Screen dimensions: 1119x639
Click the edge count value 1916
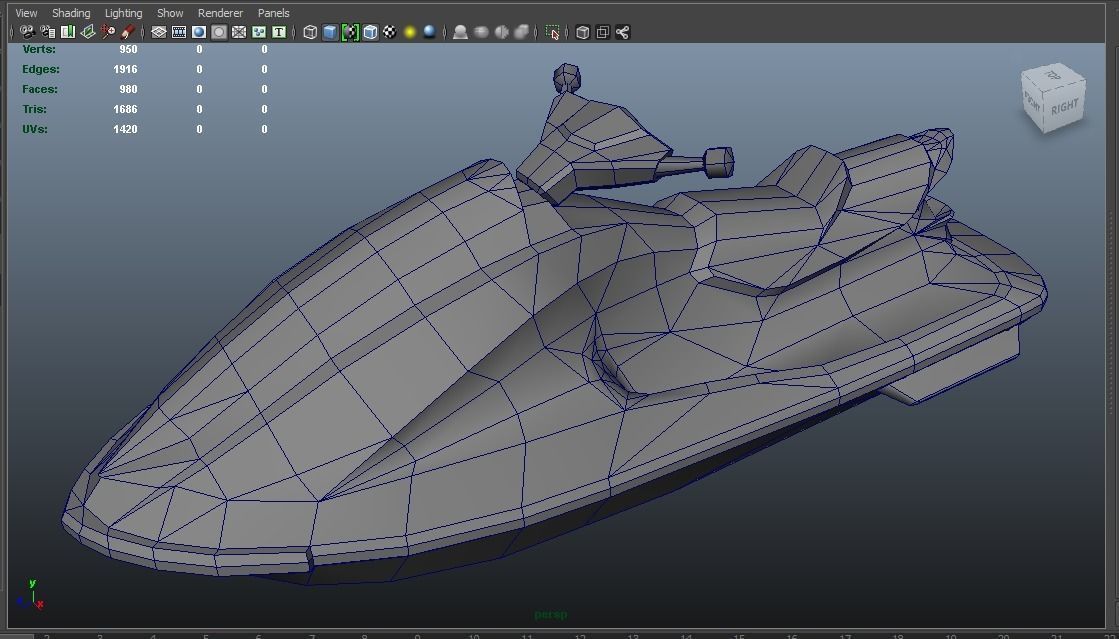pos(125,69)
